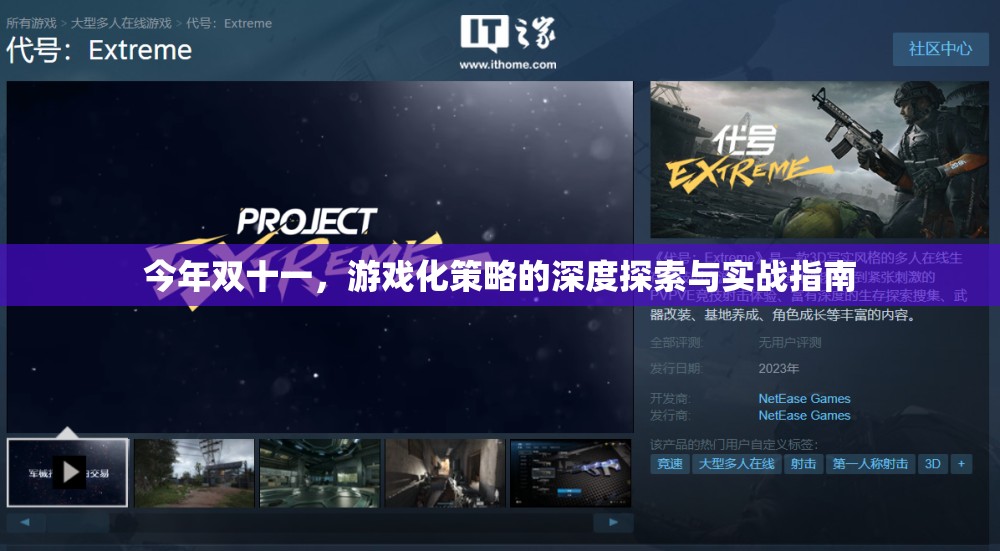
Task: Select the outdoor building screenshot thumbnail
Action: tap(195, 473)
